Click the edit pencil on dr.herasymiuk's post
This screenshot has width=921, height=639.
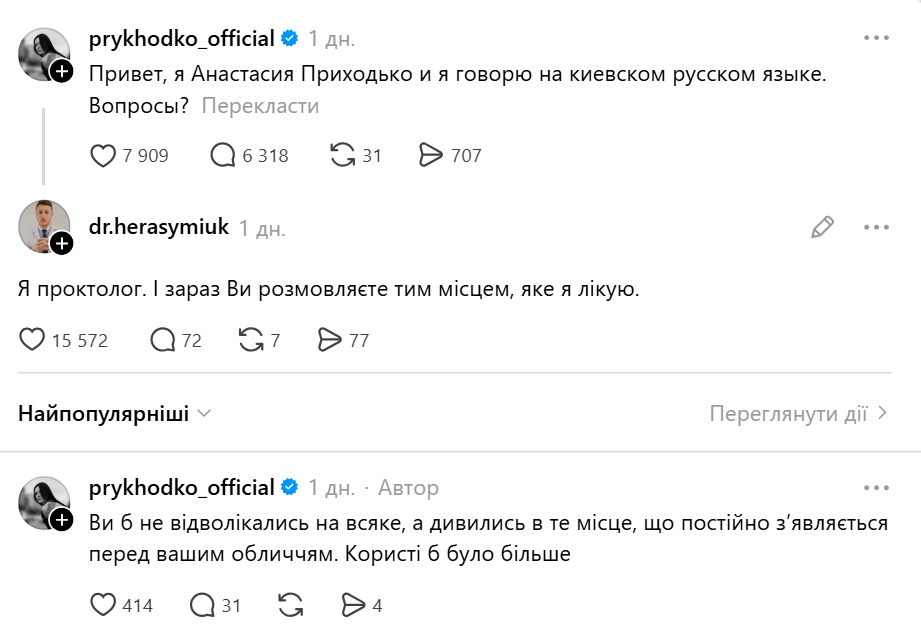822,228
